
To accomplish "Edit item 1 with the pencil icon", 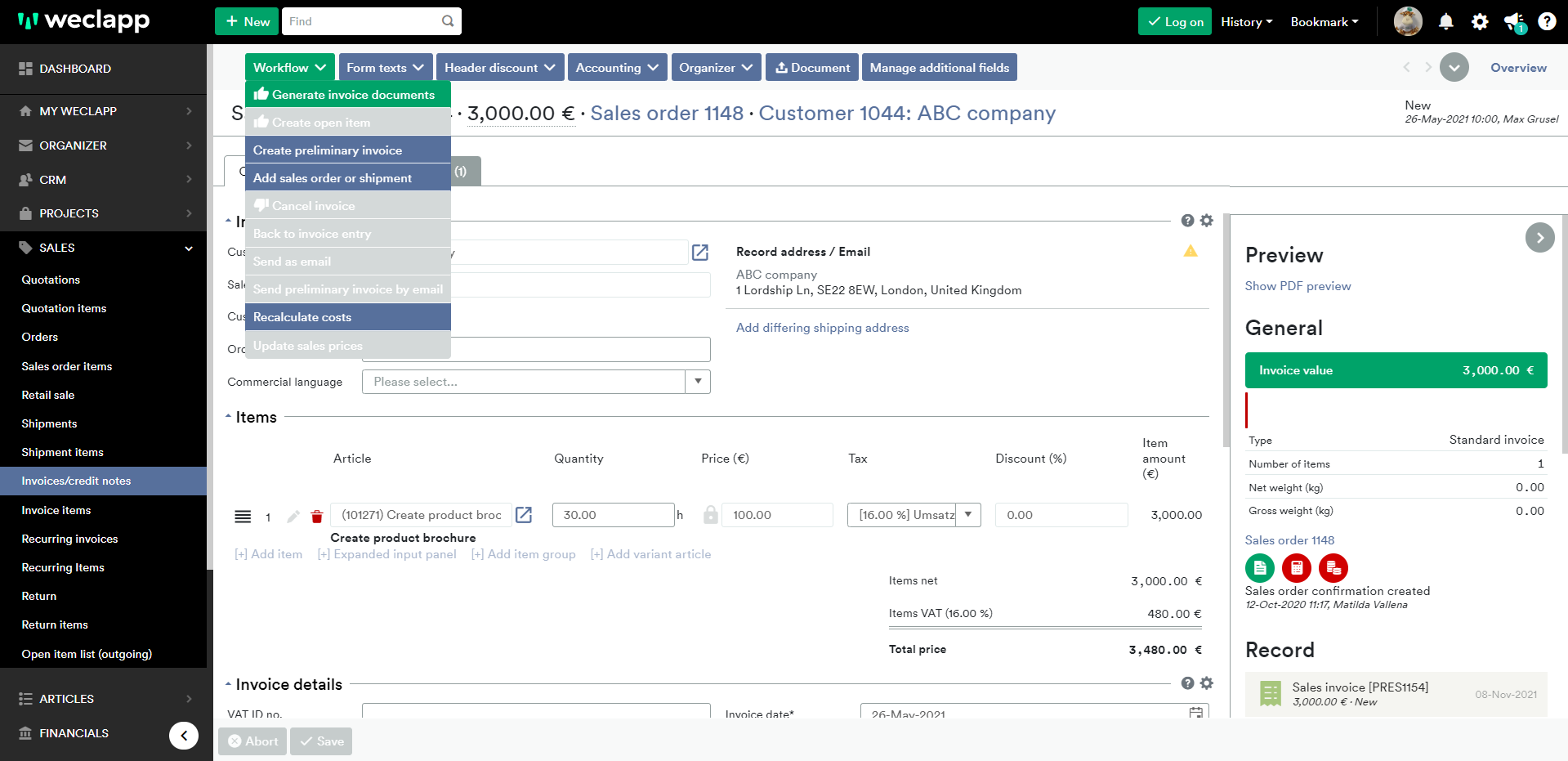I will (293, 516).
